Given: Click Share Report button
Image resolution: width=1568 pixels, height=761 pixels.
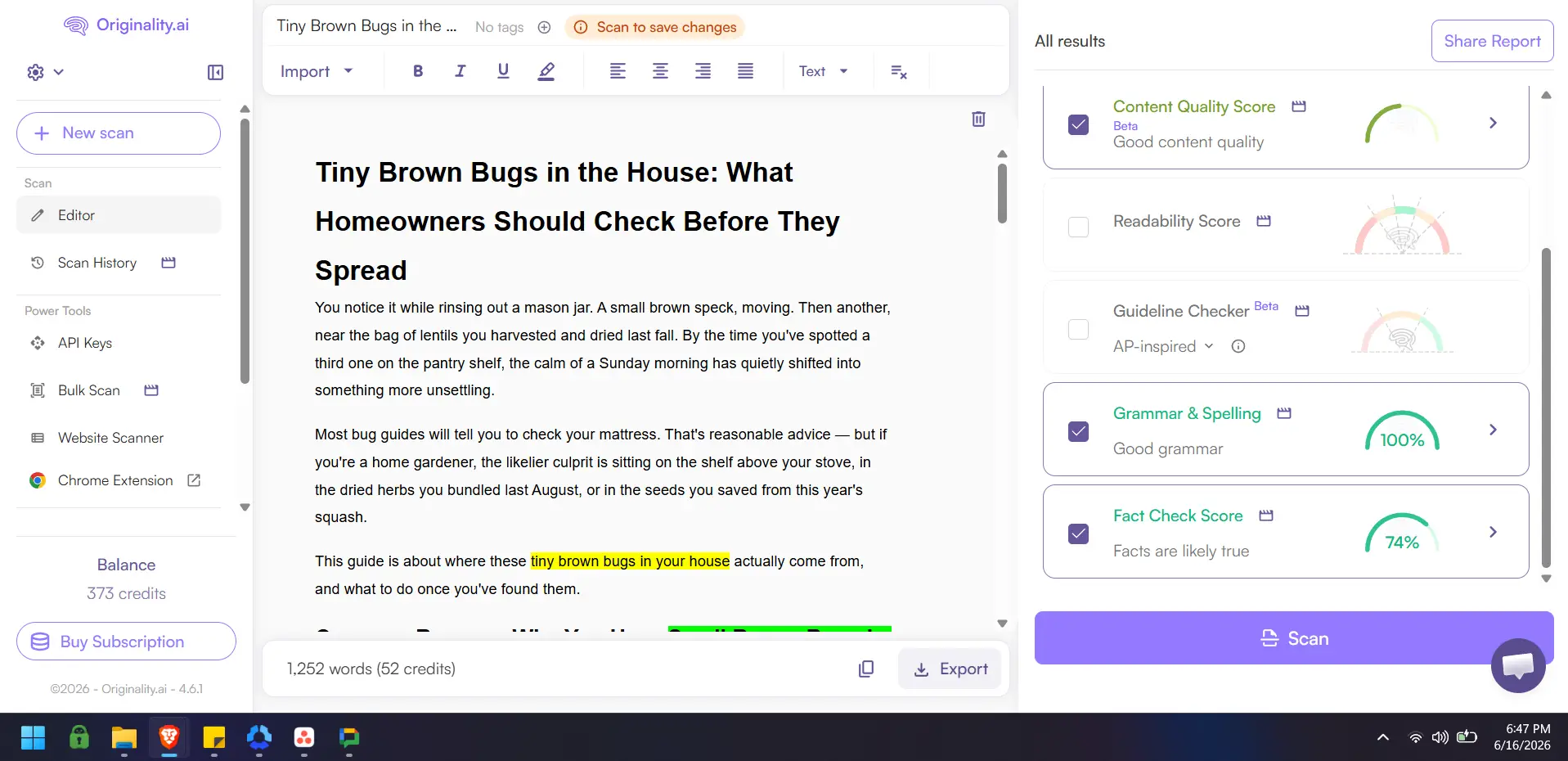Looking at the screenshot, I should tap(1492, 41).
